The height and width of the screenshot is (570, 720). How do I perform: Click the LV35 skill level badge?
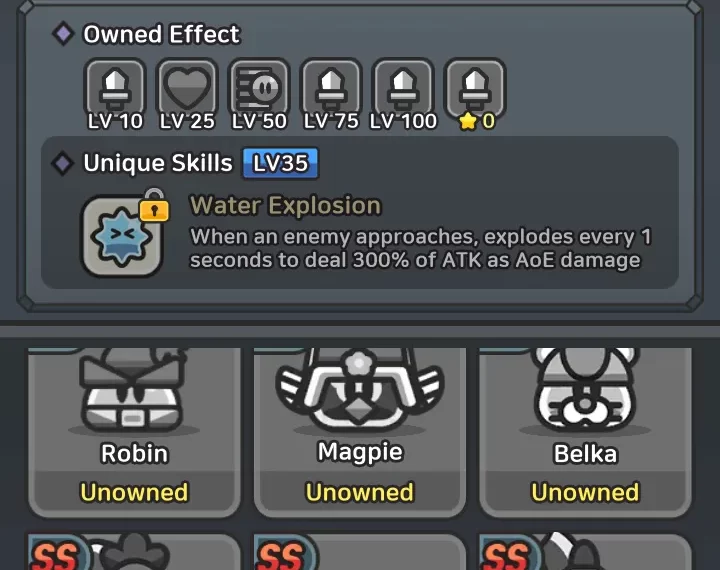(280, 163)
